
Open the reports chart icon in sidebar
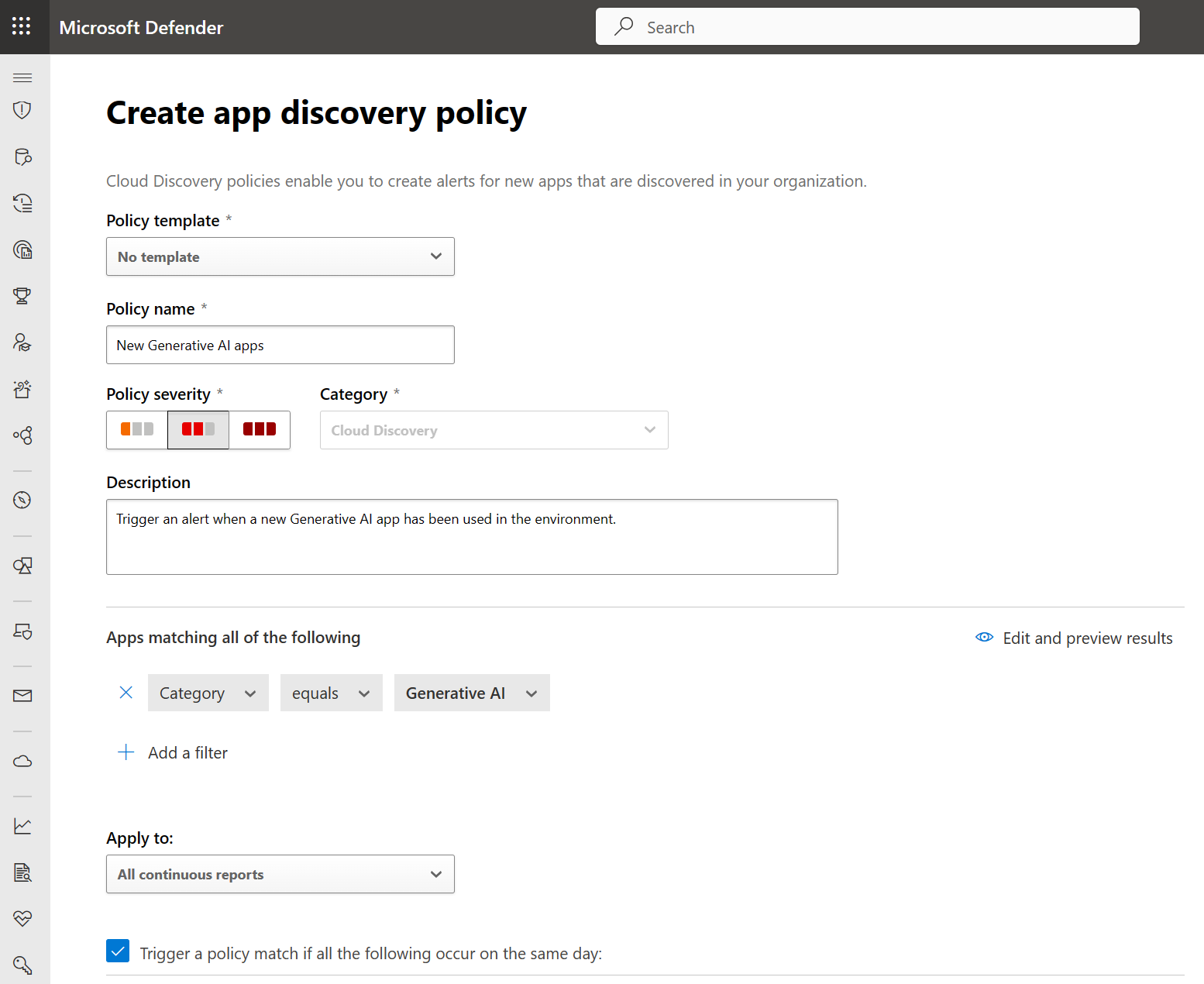pos(22,826)
